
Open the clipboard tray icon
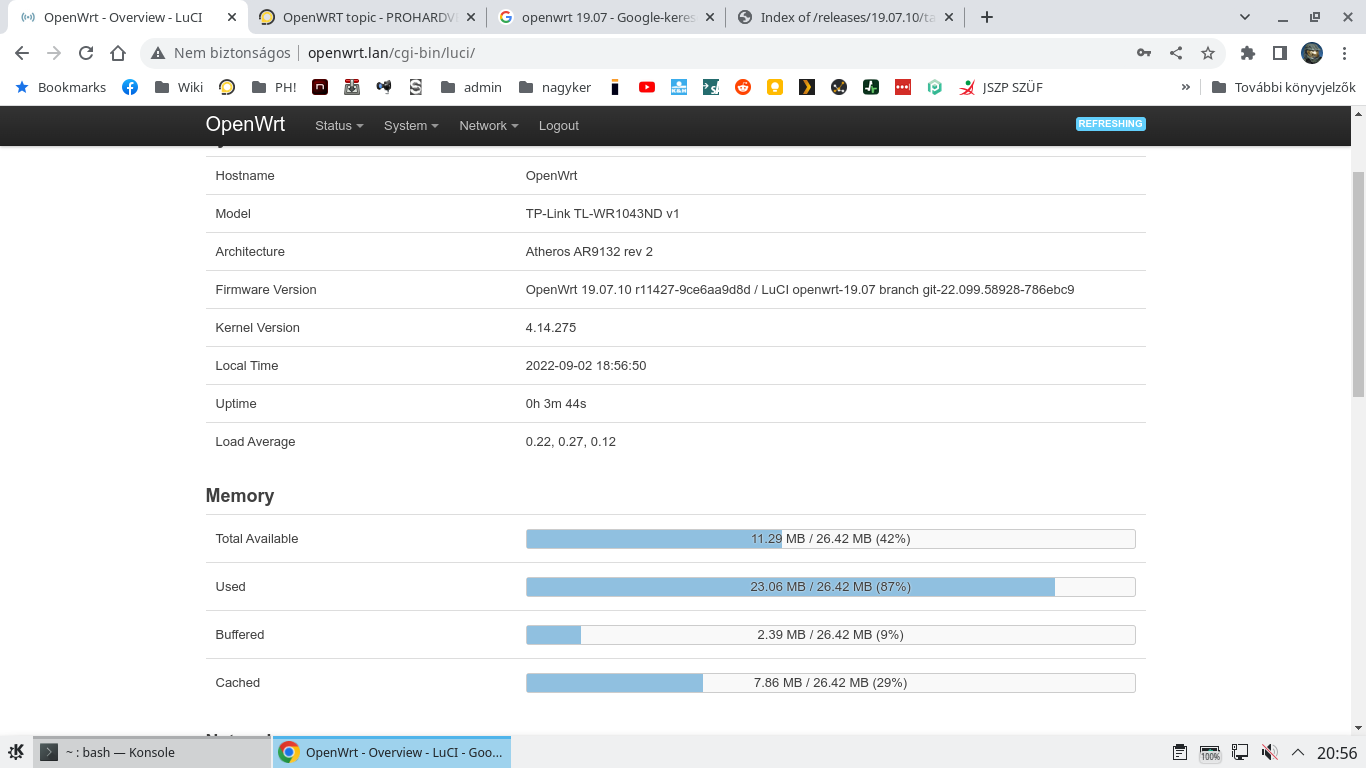click(x=1180, y=752)
